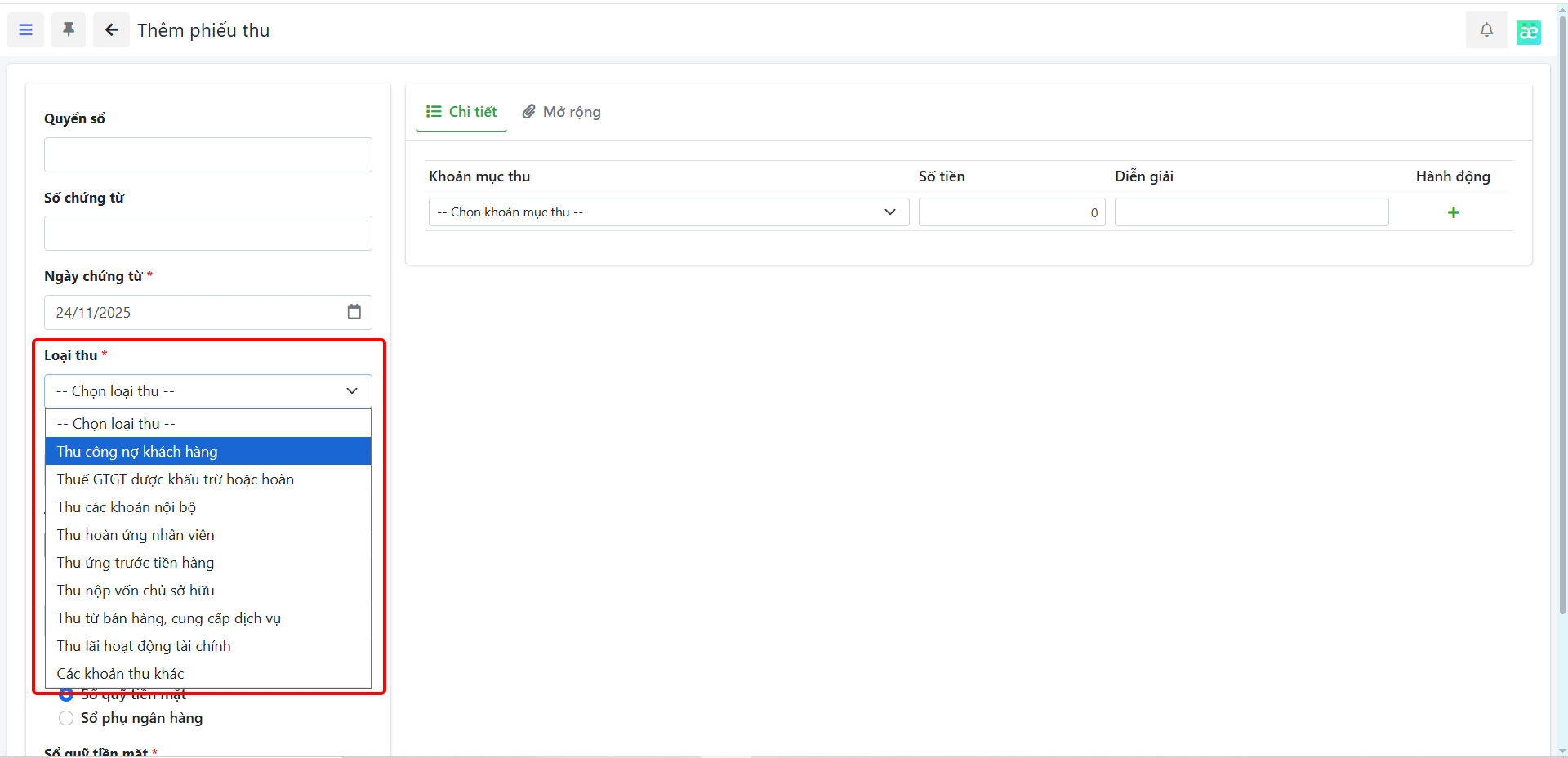The image size is (1568, 758).
Task: Go back using the arrow icon
Action: (x=111, y=30)
